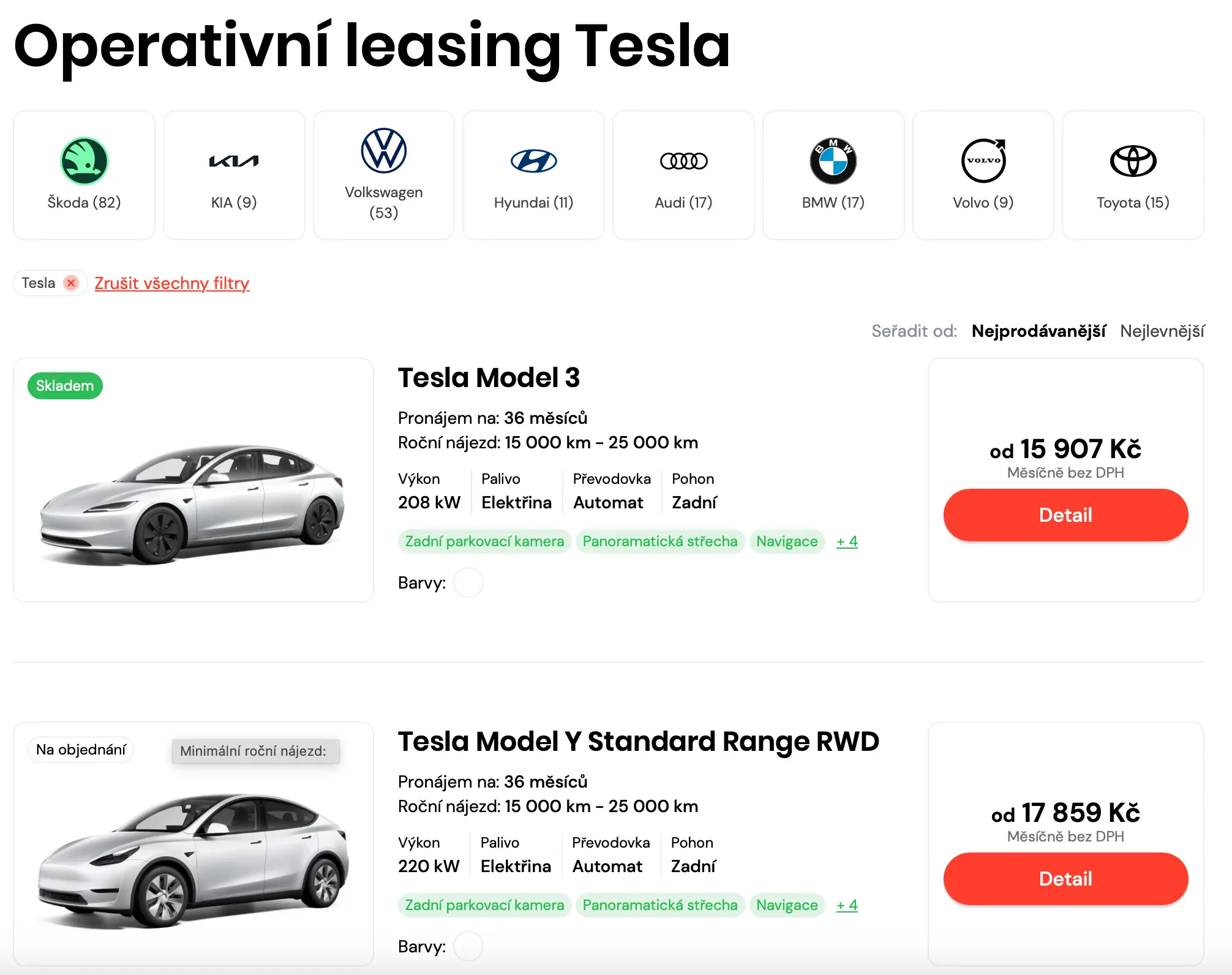Image resolution: width=1232 pixels, height=975 pixels.
Task: Select white color swatch for Model 3
Action: click(x=468, y=582)
